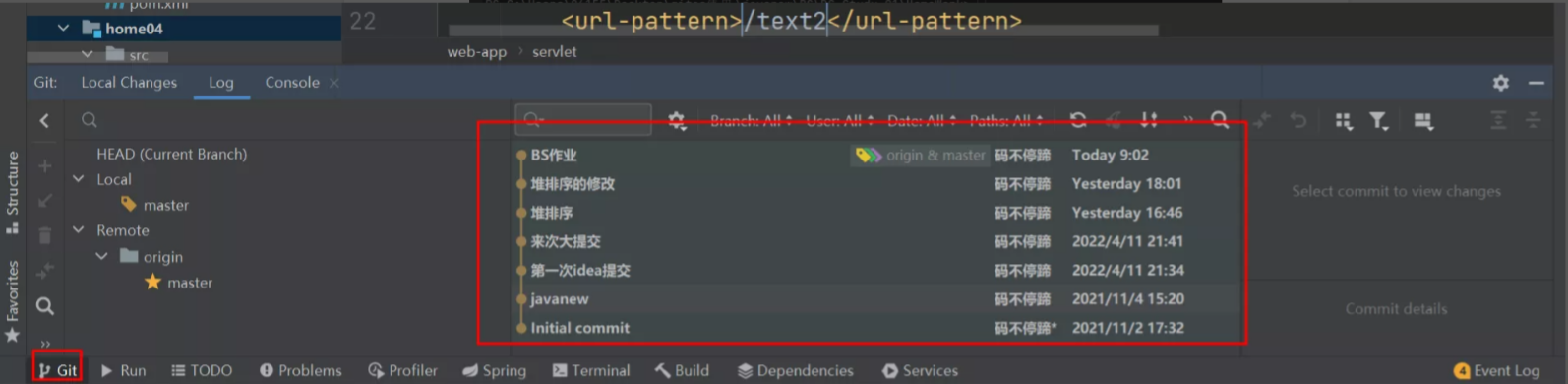1568x384 pixels.
Task: Click 'web-app' in the editor breadcrumb
Action: pyautogui.click(x=477, y=52)
